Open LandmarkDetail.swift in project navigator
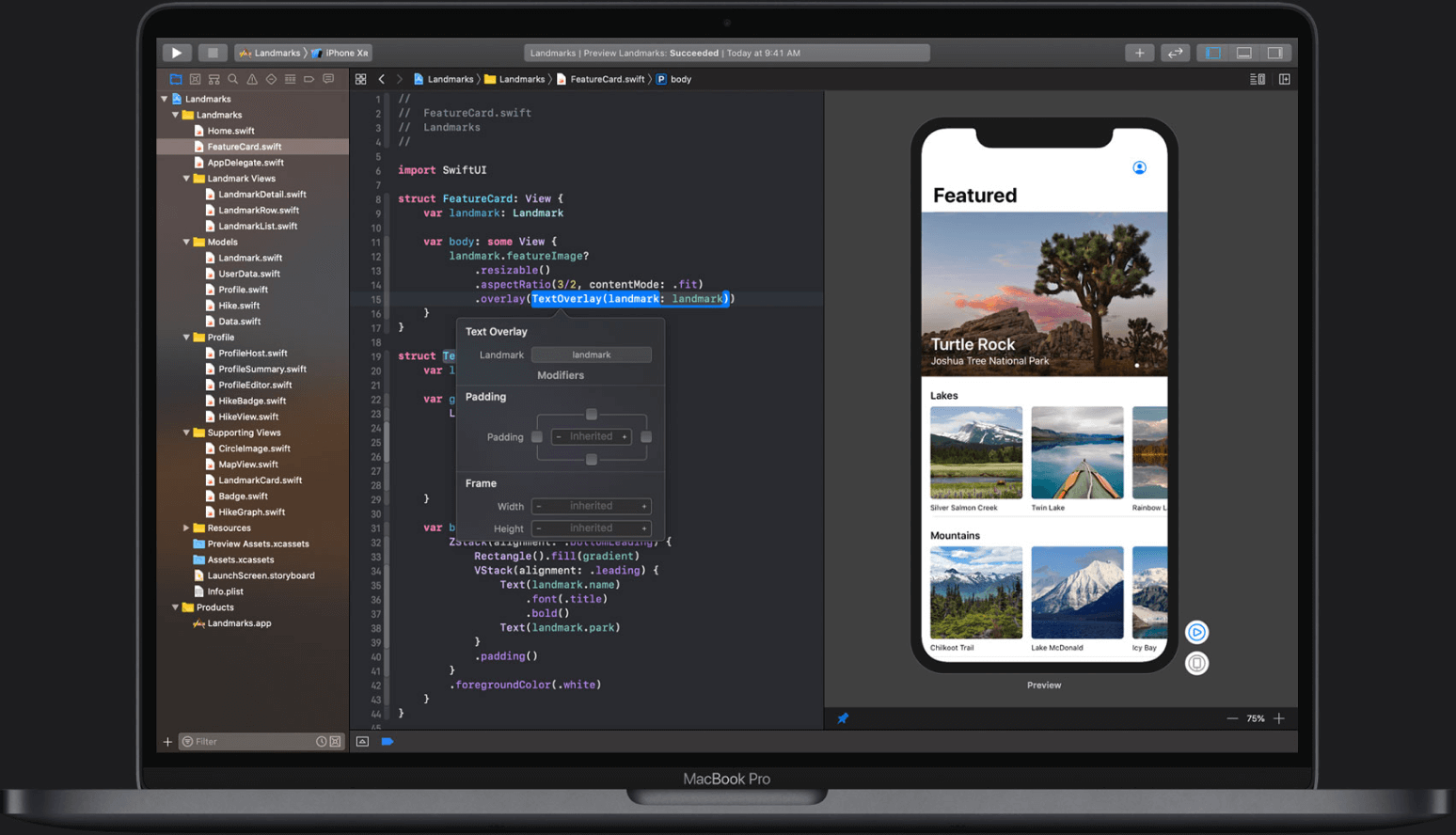The image size is (1456, 835). tap(261, 195)
